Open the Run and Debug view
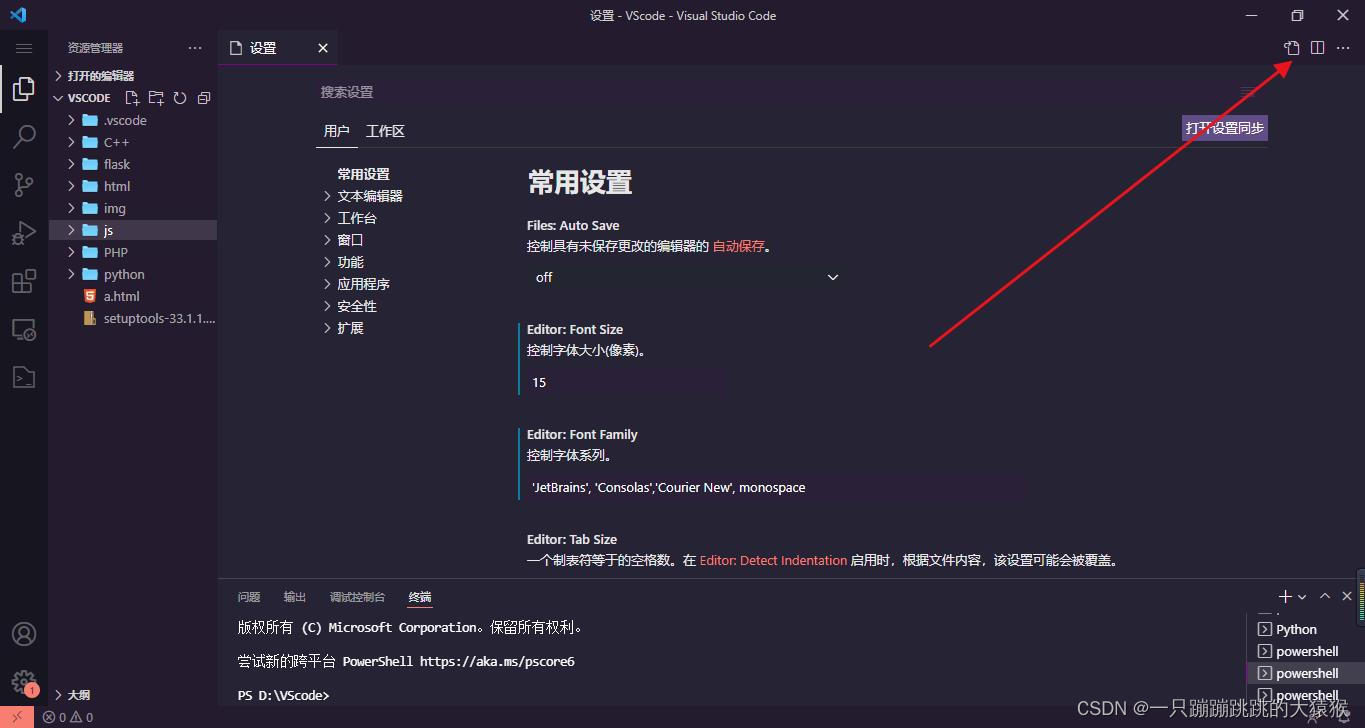Screen dimensions: 1365x728 tap(24, 233)
